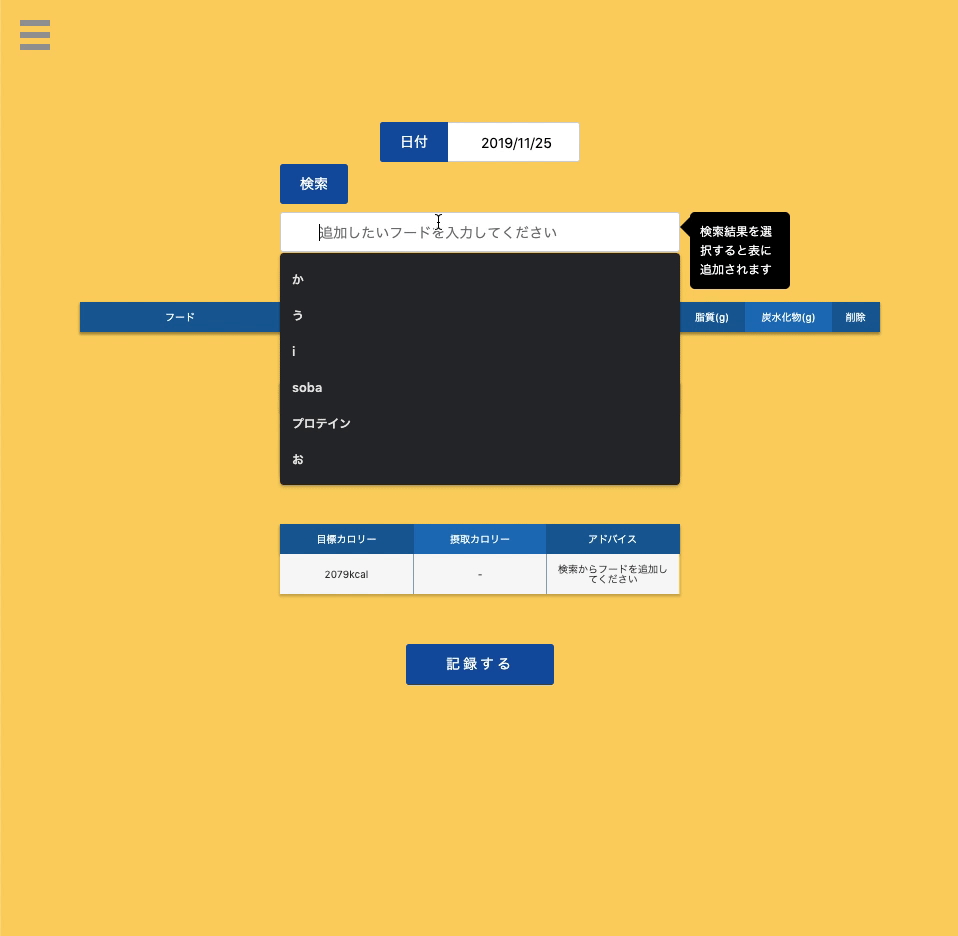Click the 炭水化物(g) column header
The image size is (958, 936).
(788, 317)
